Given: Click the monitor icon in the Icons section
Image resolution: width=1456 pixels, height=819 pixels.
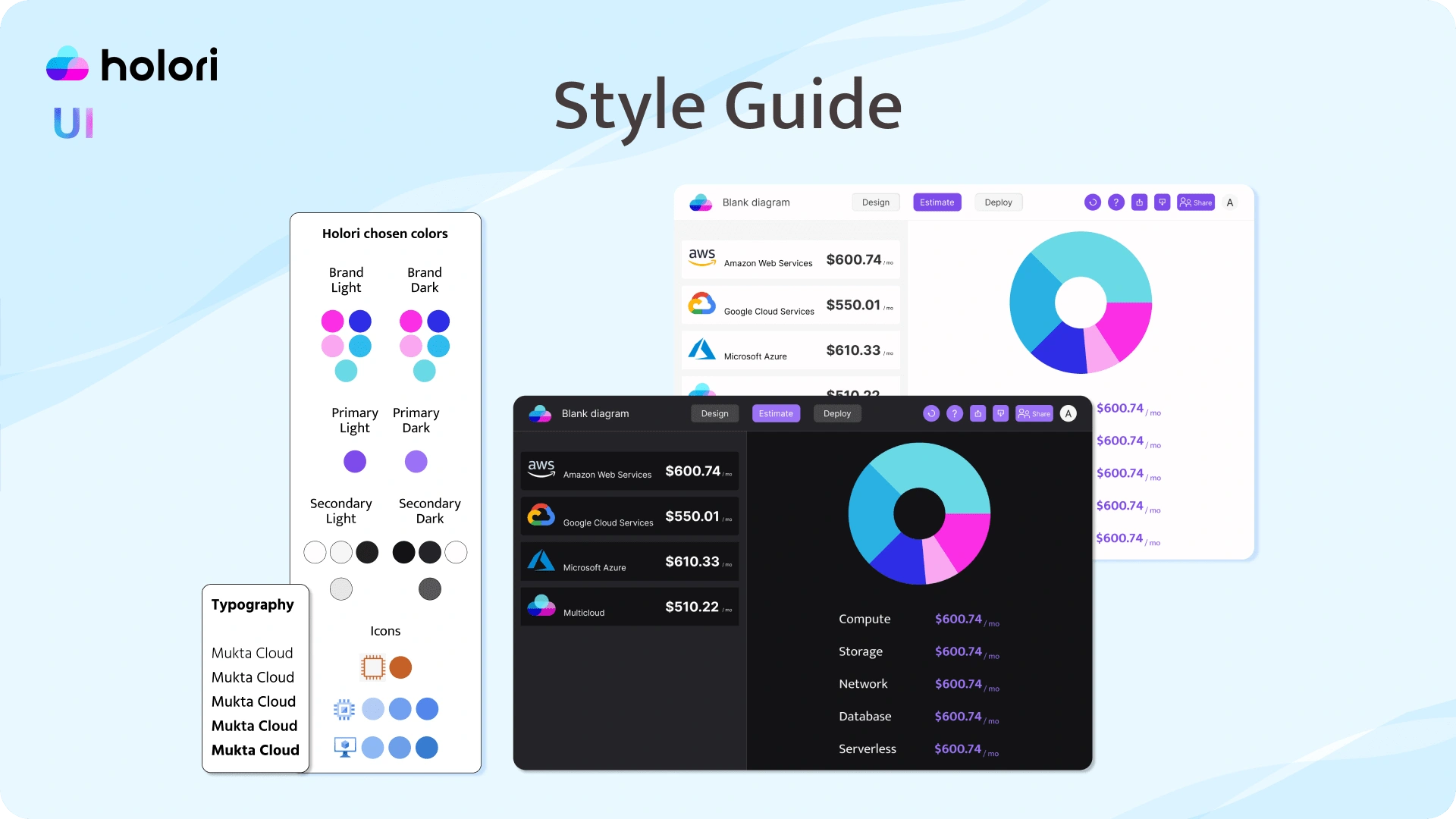Looking at the screenshot, I should pos(345,748).
